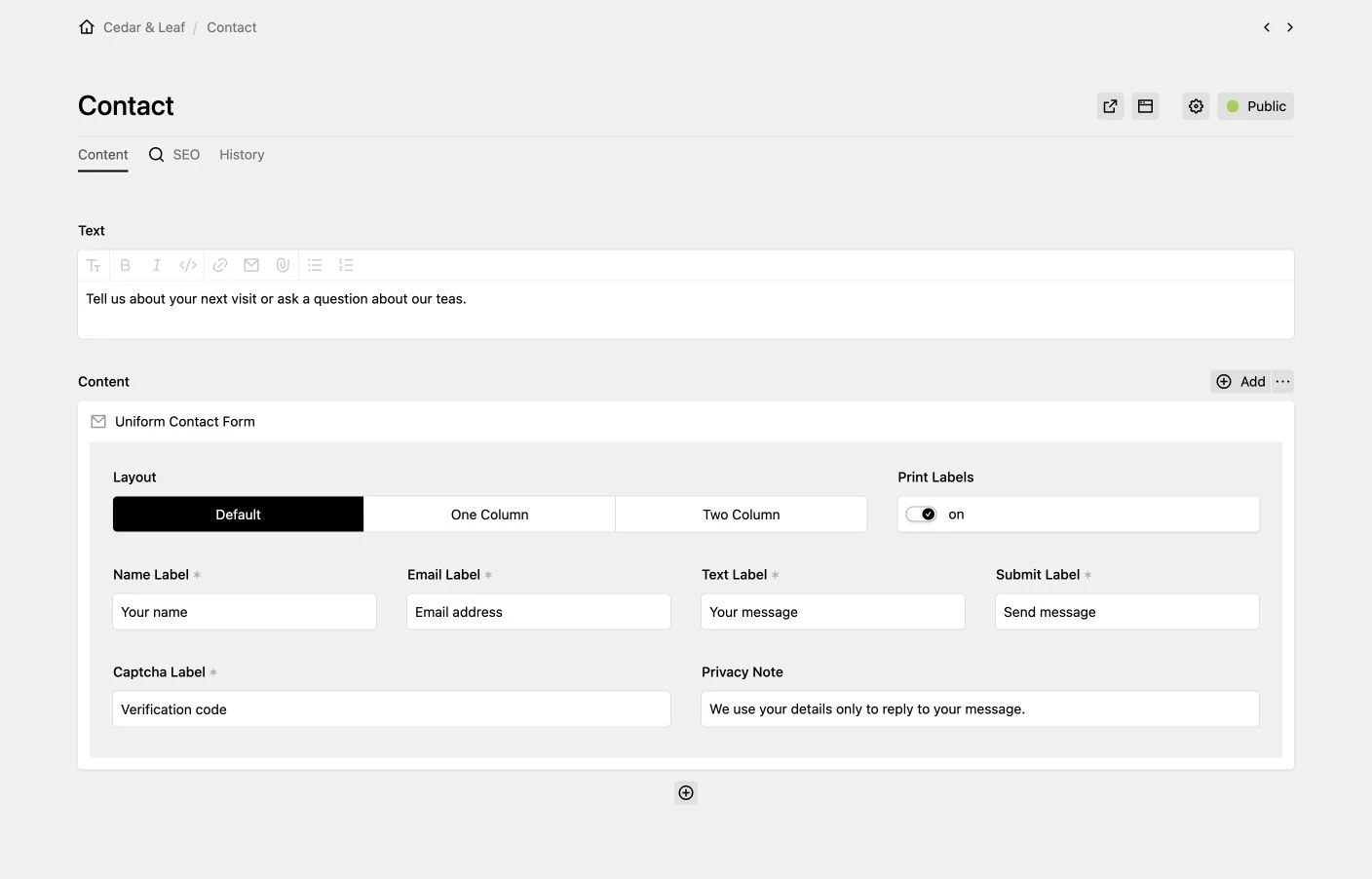1372x879 pixels.
Task: Click the home icon in the breadcrumb
Action: point(87,27)
